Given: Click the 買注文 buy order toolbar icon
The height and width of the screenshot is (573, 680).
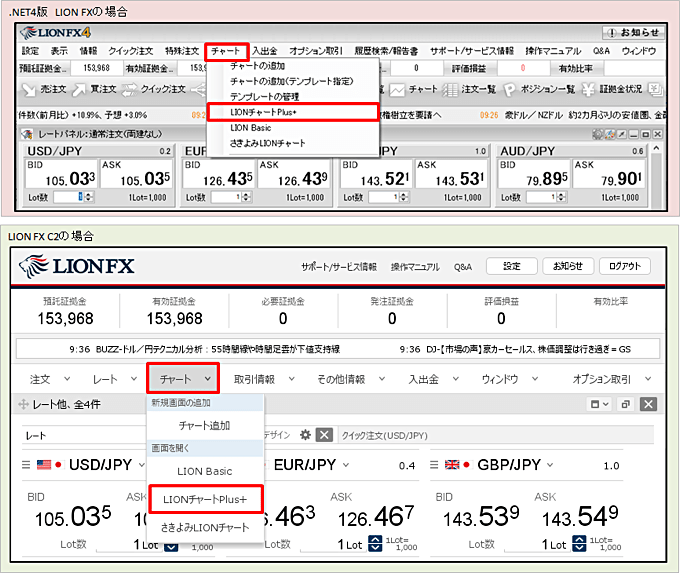Looking at the screenshot, I should pos(79,89).
